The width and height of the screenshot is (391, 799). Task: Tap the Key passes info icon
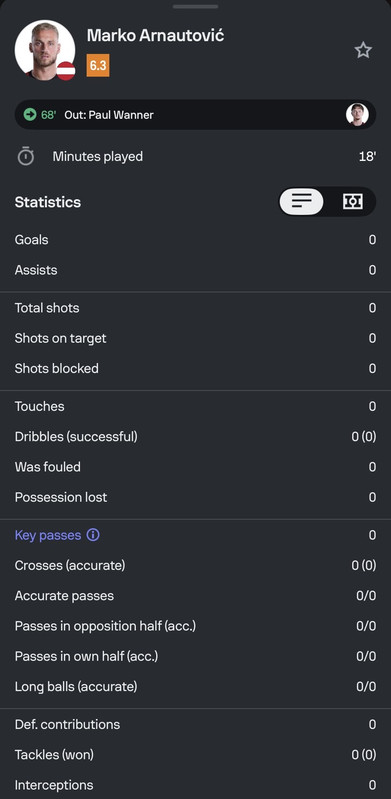tap(93, 535)
